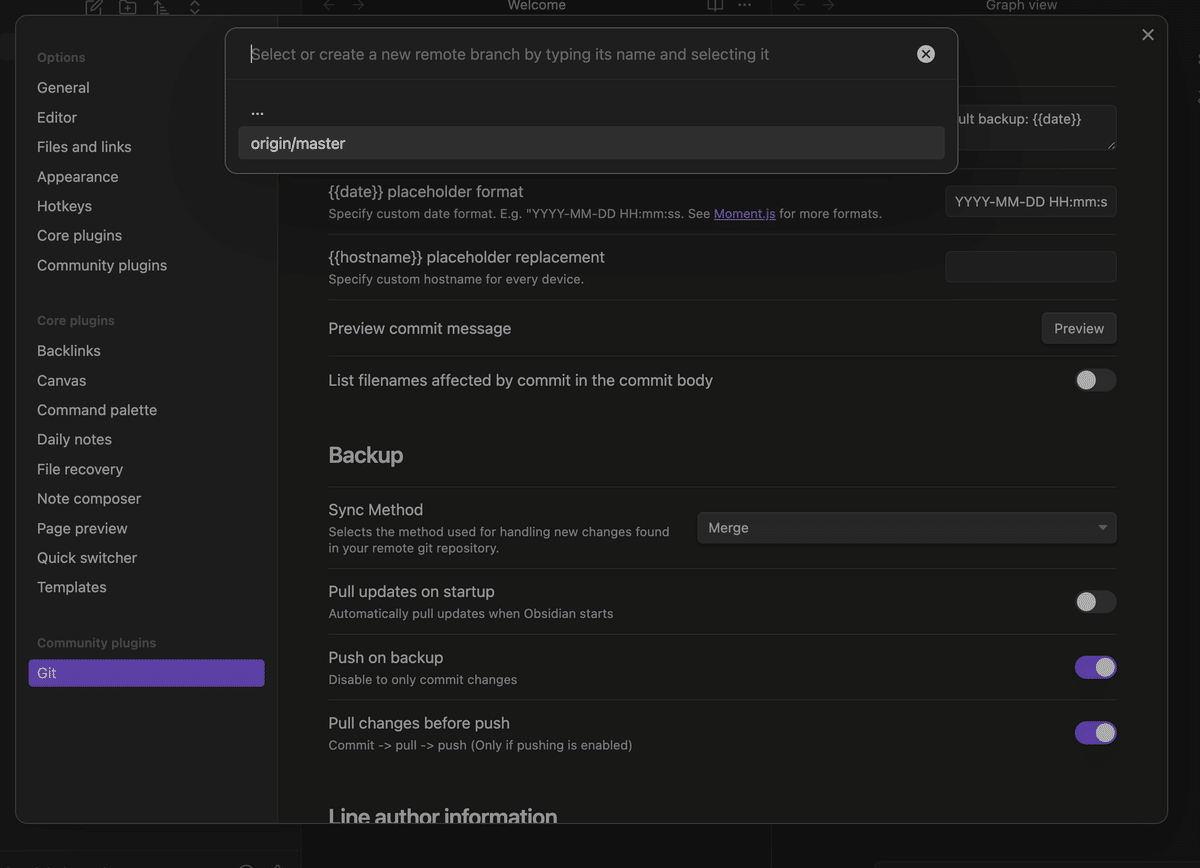Enable Pull updates on startup
Image resolution: width=1200 pixels, height=868 pixels.
[x=1095, y=602]
